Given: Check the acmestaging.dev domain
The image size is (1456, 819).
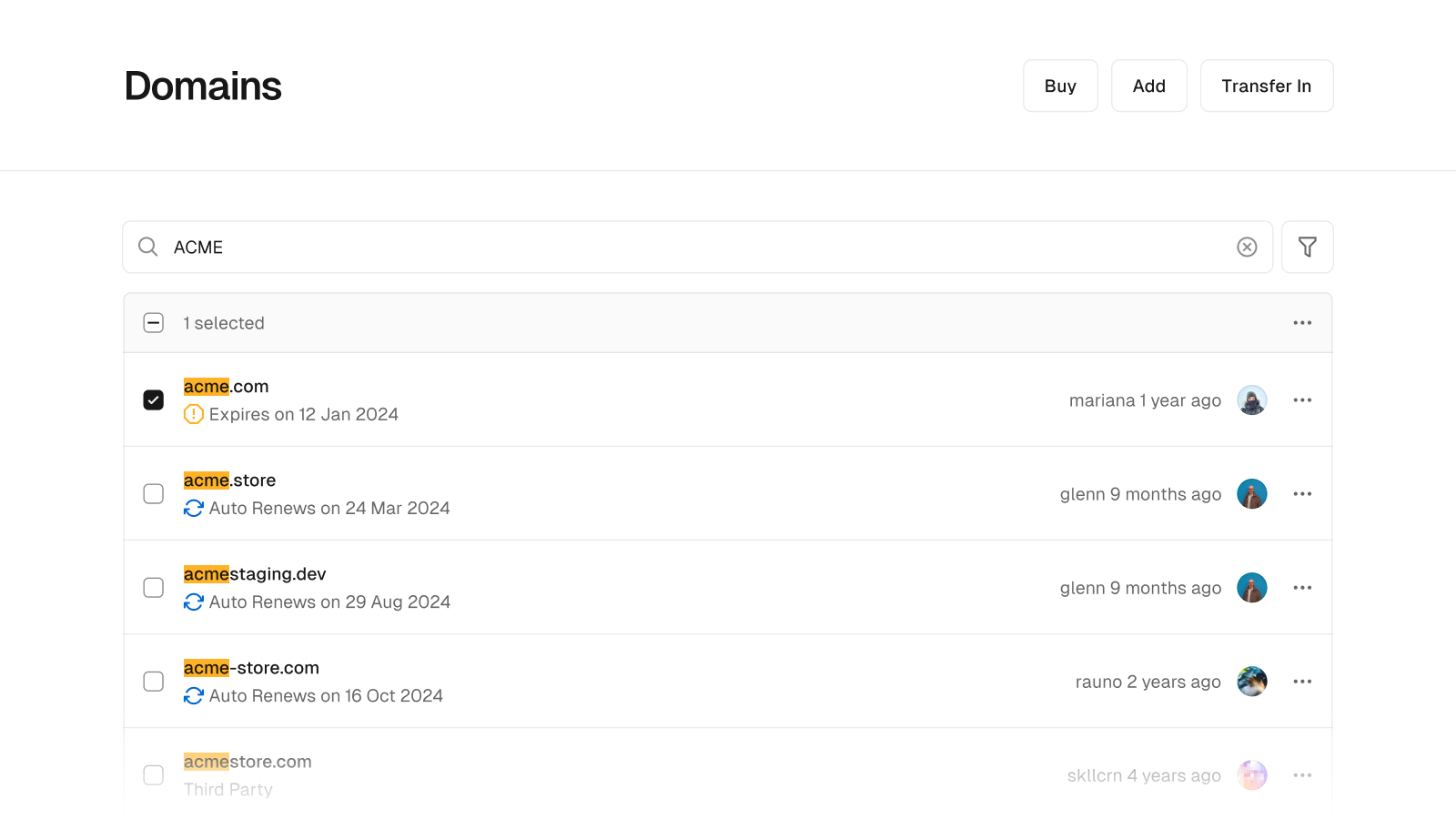Looking at the screenshot, I should coord(153,587).
